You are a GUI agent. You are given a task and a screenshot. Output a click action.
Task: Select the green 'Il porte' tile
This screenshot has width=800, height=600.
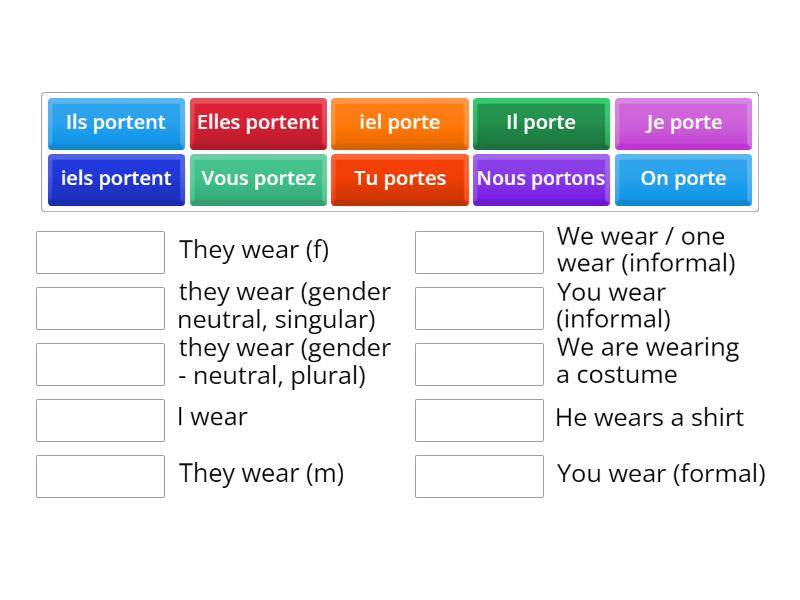tap(541, 123)
